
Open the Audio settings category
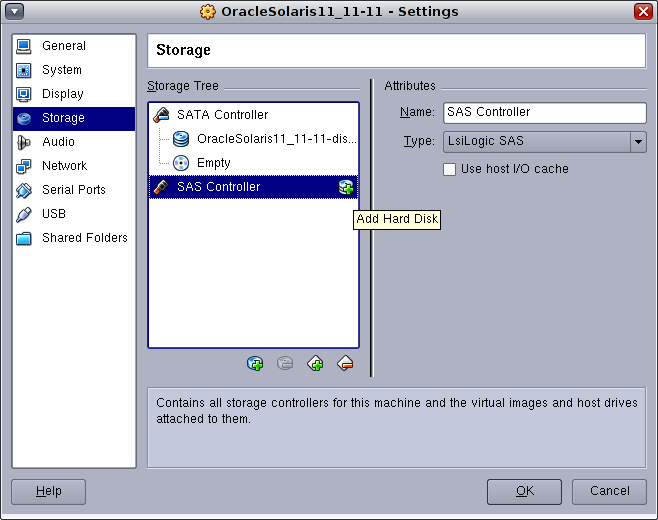(58, 142)
